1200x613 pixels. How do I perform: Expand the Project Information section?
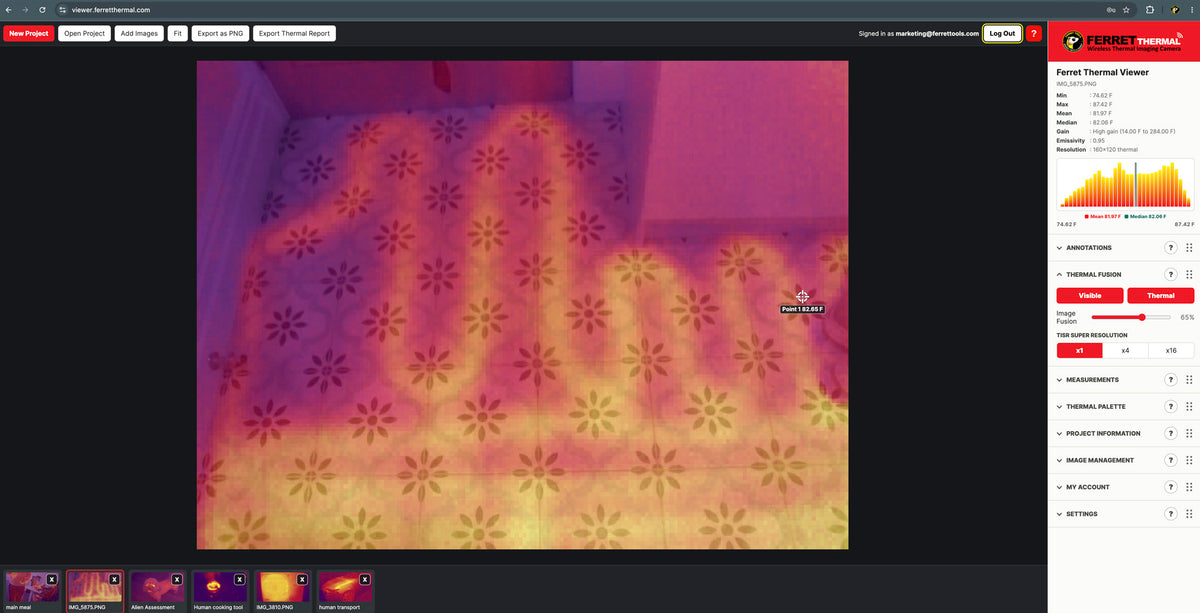point(1097,434)
